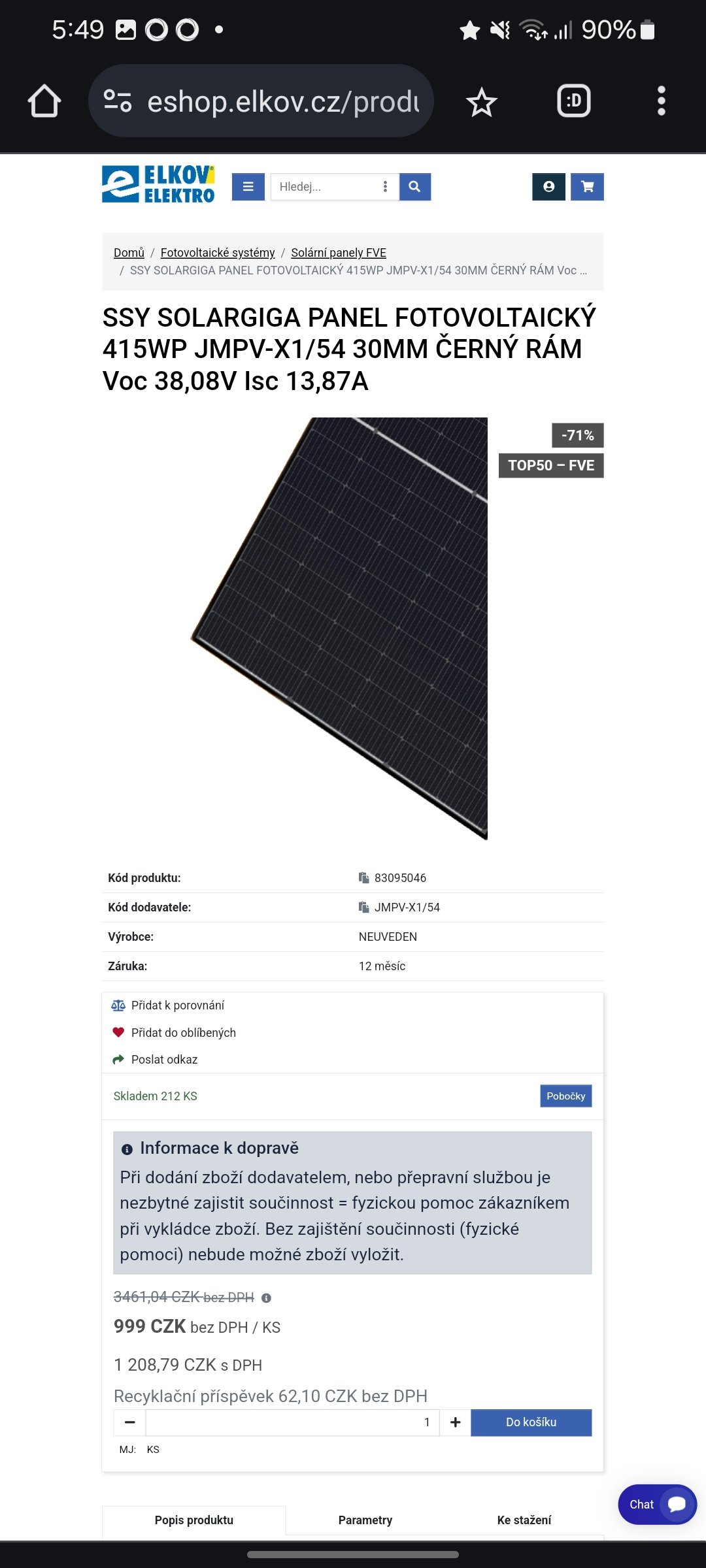706x1568 pixels.
Task: Open the shopping cart
Action: (x=587, y=187)
